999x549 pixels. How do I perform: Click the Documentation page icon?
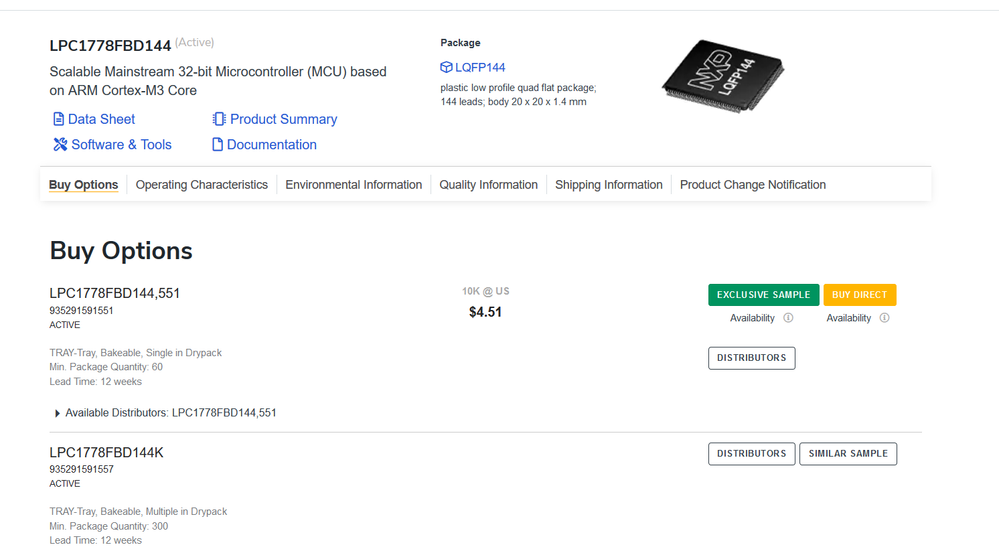pyautogui.click(x=217, y=145)
